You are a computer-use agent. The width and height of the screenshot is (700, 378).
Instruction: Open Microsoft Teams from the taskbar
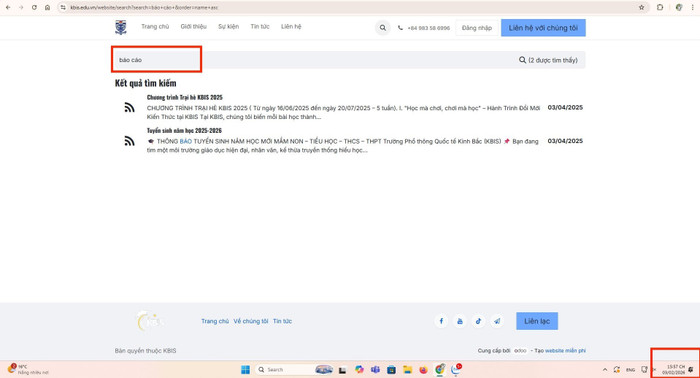click(375, 370)
